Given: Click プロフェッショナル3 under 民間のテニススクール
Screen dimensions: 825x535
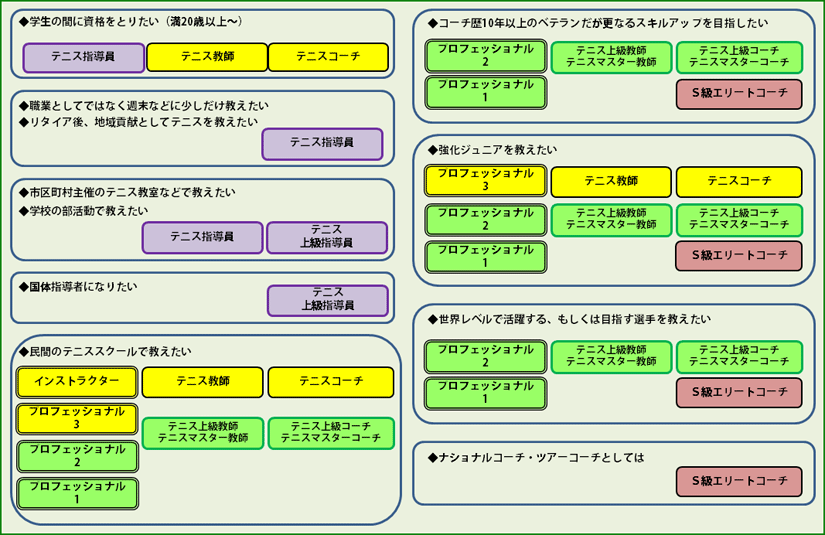Looking at the screenshot, I should pos(77,419).
